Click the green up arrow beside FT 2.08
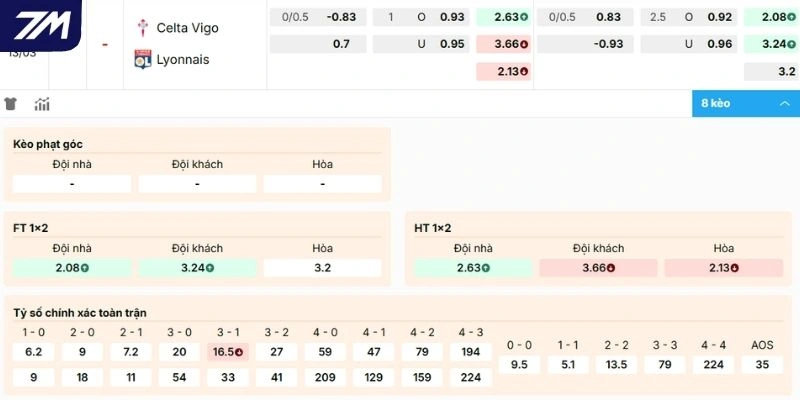Screen dimensions: 800x400 point(85,268)
